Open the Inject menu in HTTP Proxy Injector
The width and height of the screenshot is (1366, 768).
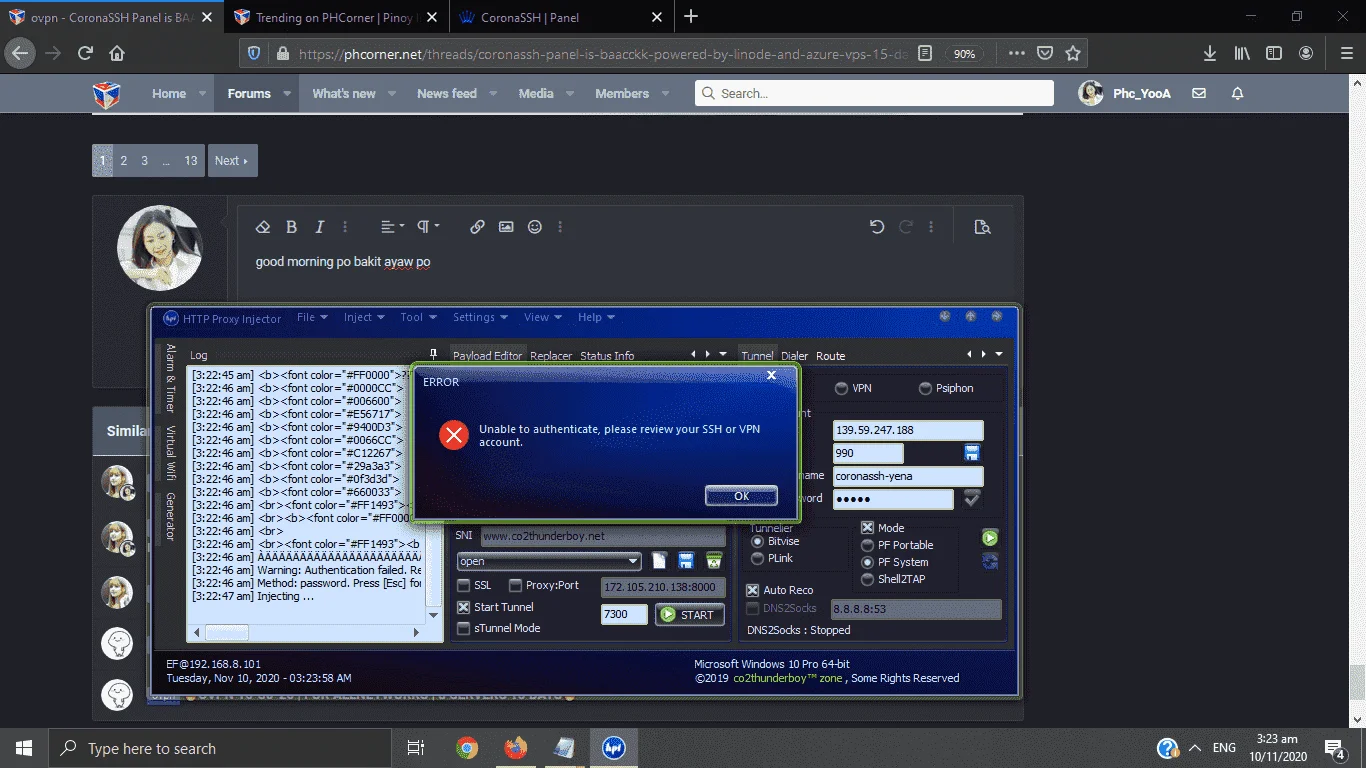click(x=364, y=317)
